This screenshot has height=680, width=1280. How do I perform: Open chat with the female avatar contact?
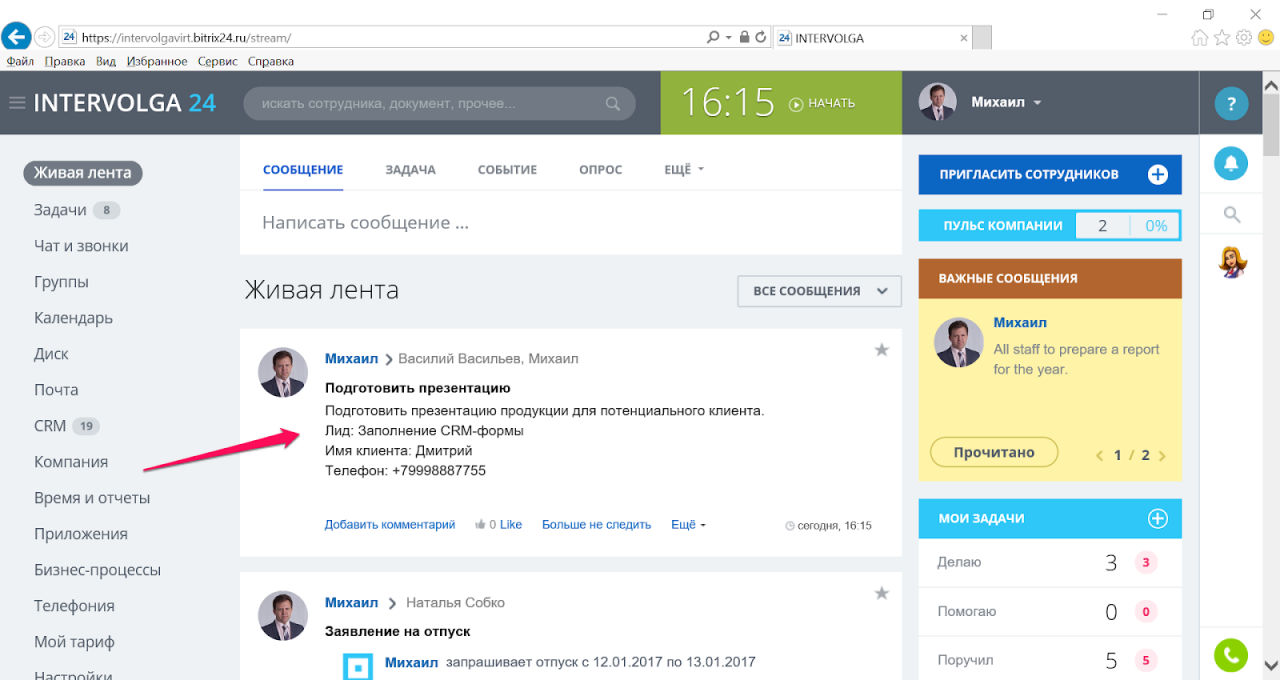1231,262
